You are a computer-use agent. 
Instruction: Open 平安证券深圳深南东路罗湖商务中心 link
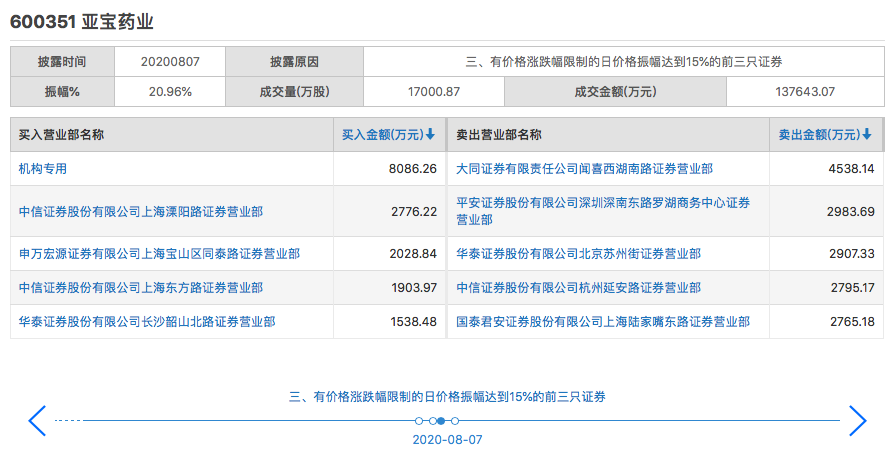[x=603, y=211]
